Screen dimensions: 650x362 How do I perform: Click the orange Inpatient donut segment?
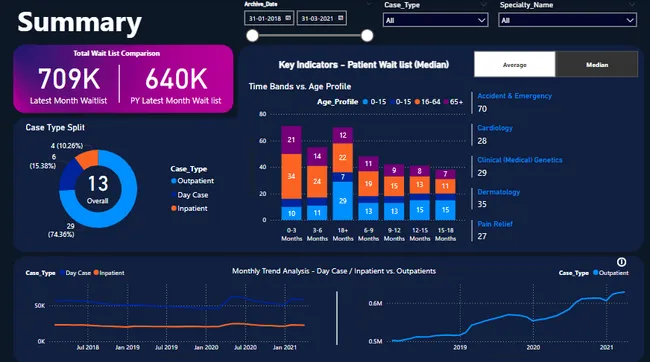[89, 159]
